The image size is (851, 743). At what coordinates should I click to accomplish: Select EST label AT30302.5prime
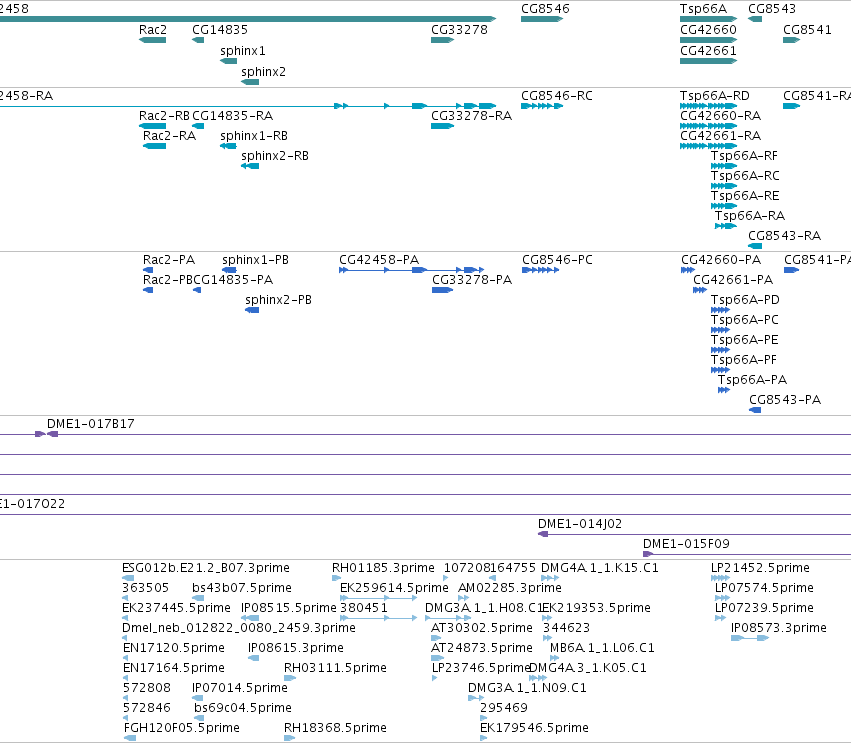[481, 628]
